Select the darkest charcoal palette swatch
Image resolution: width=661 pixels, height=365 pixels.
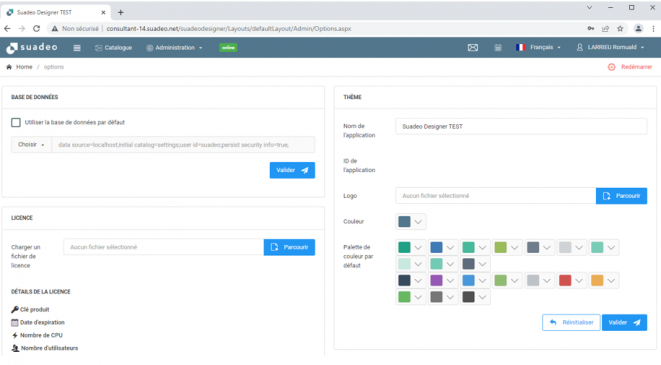(468, 297)
